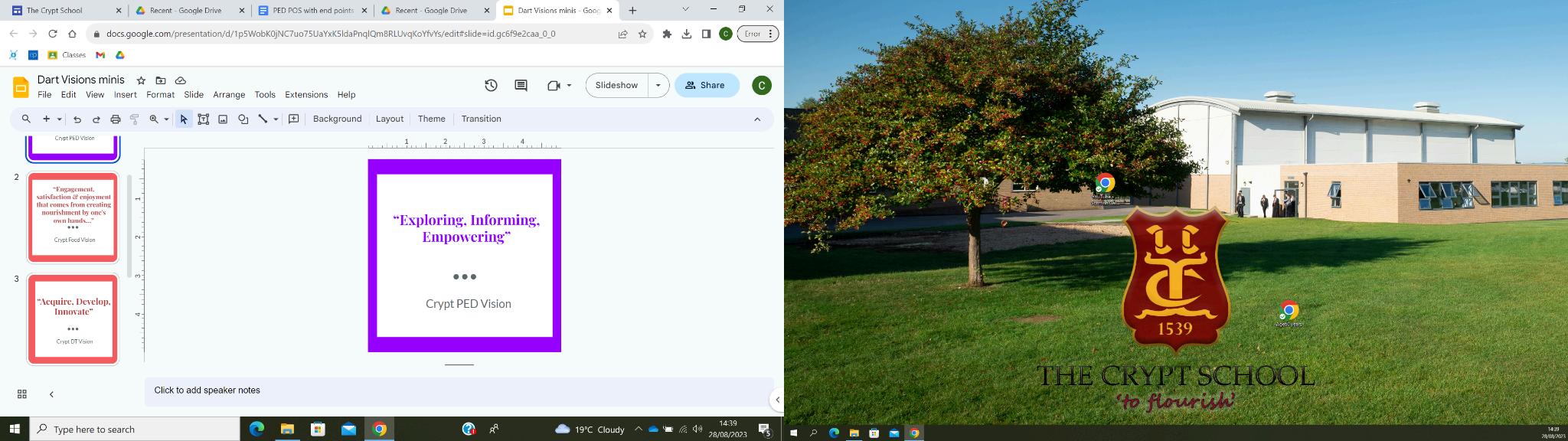The height and width of the screenshot is (441, 1568).
Task: Select Crypt DT Vision slide thumbnail
Action: 73,319
